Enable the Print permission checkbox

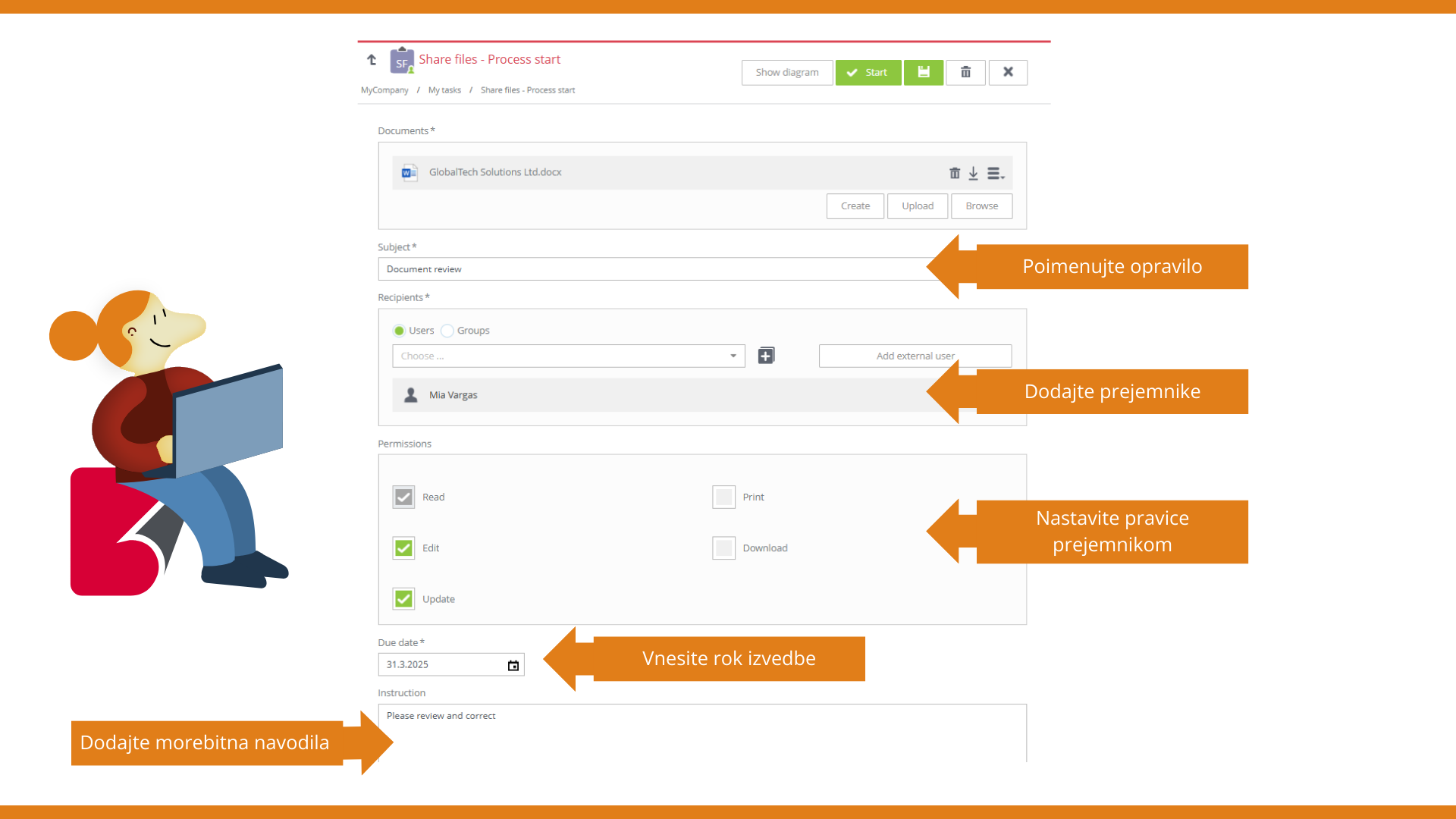(723, 497)
